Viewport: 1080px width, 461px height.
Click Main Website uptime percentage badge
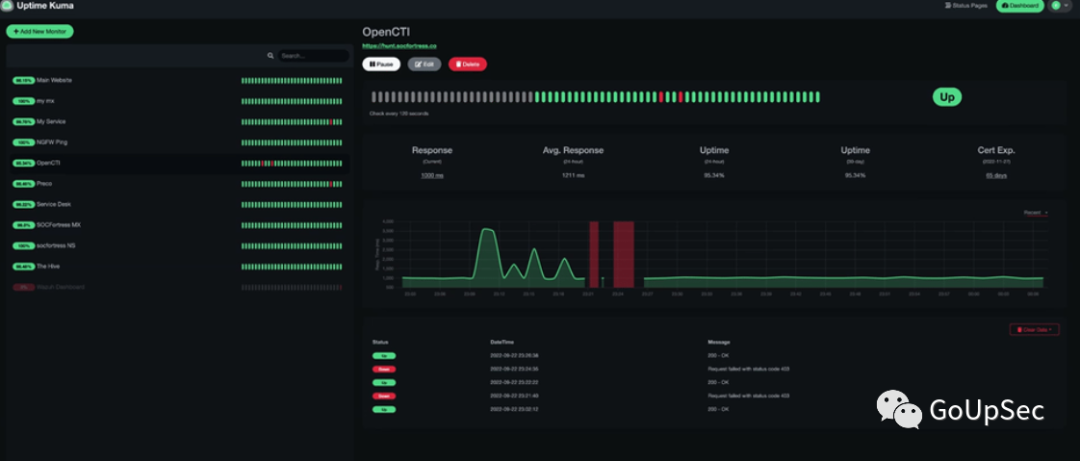click(x=23, y=81)
